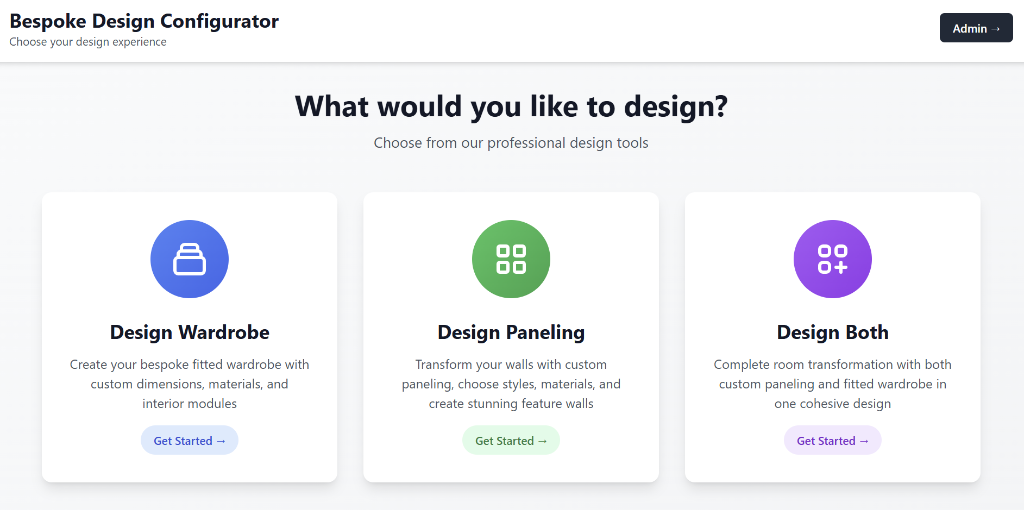Click the paneling description about feature walls

click(x=511, y=384)
